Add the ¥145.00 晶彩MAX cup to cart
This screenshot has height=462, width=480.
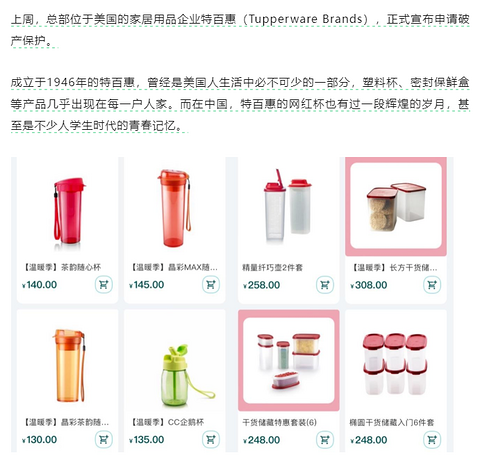[211, 285]
